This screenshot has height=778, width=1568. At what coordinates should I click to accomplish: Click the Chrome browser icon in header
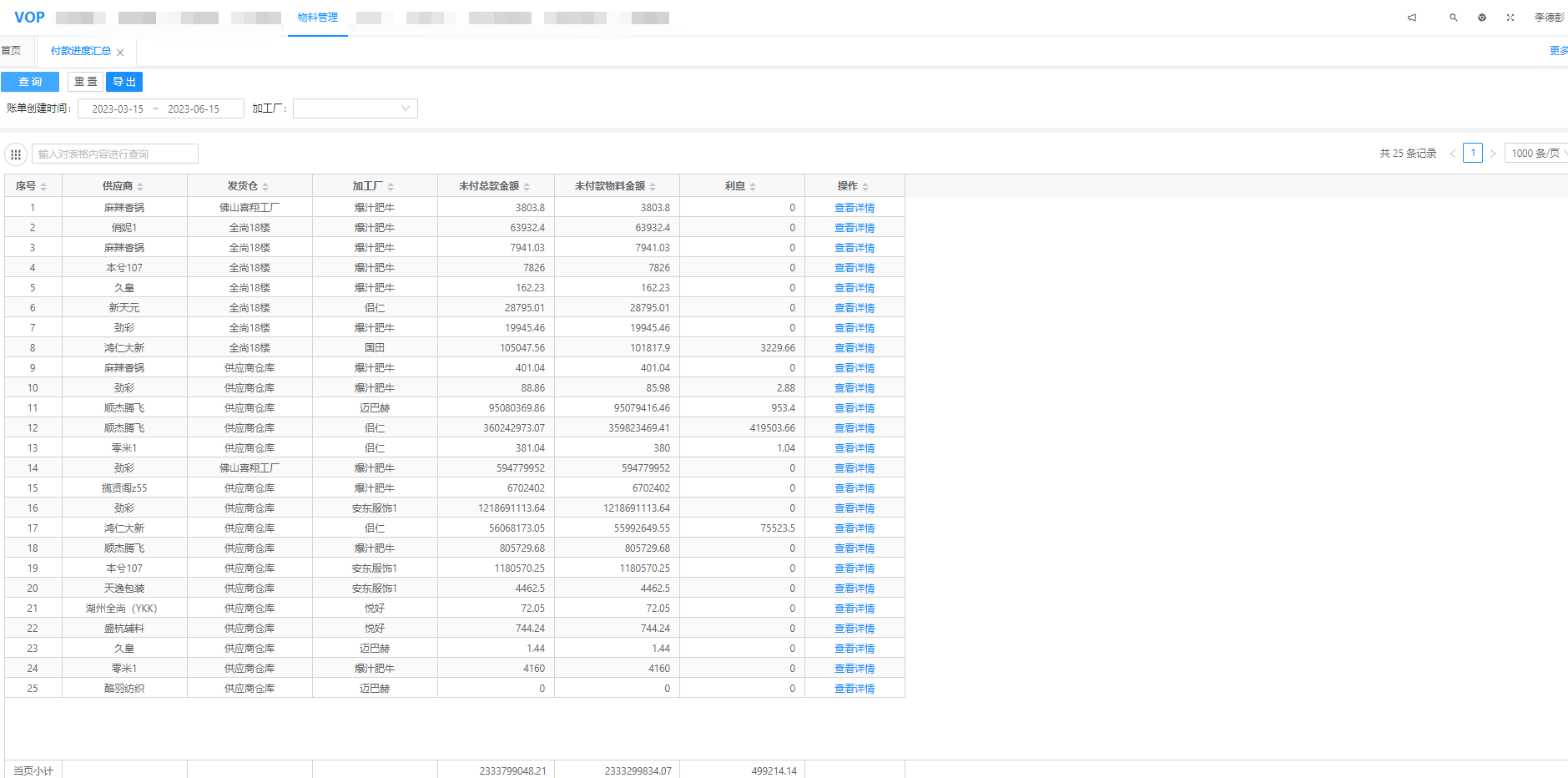coord(1482,18)
